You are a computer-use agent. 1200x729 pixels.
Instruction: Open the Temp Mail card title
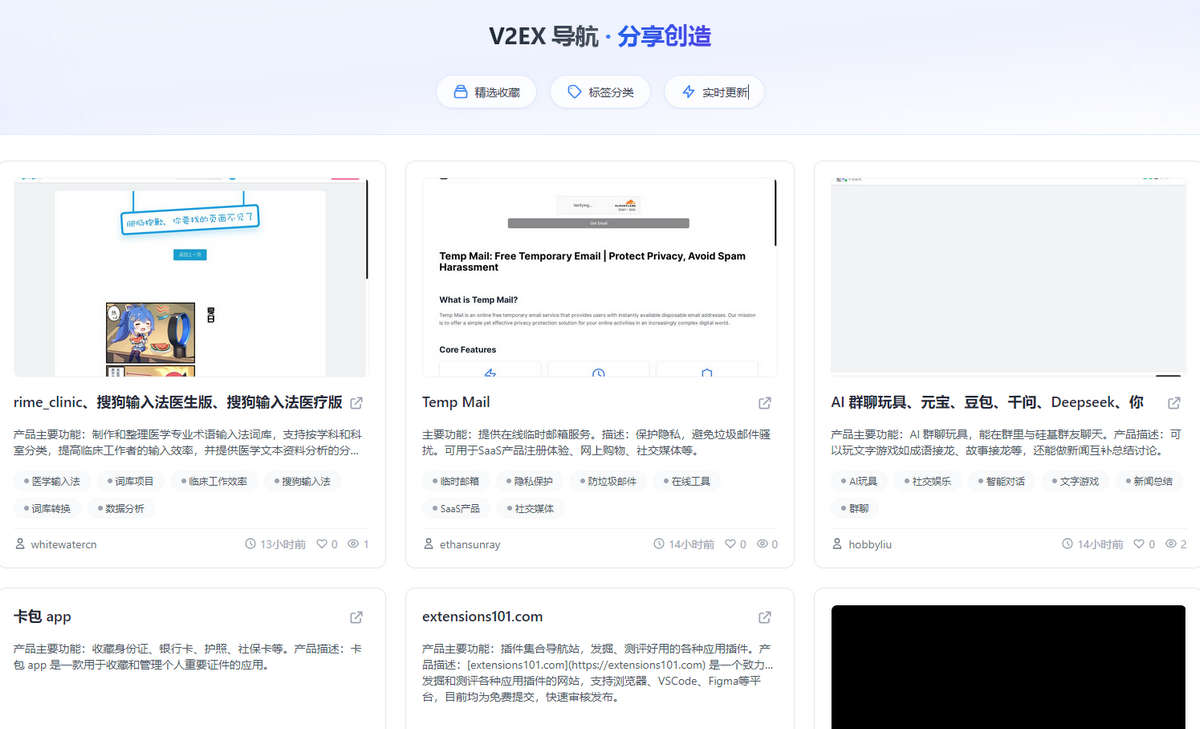[x=456, y=403]
